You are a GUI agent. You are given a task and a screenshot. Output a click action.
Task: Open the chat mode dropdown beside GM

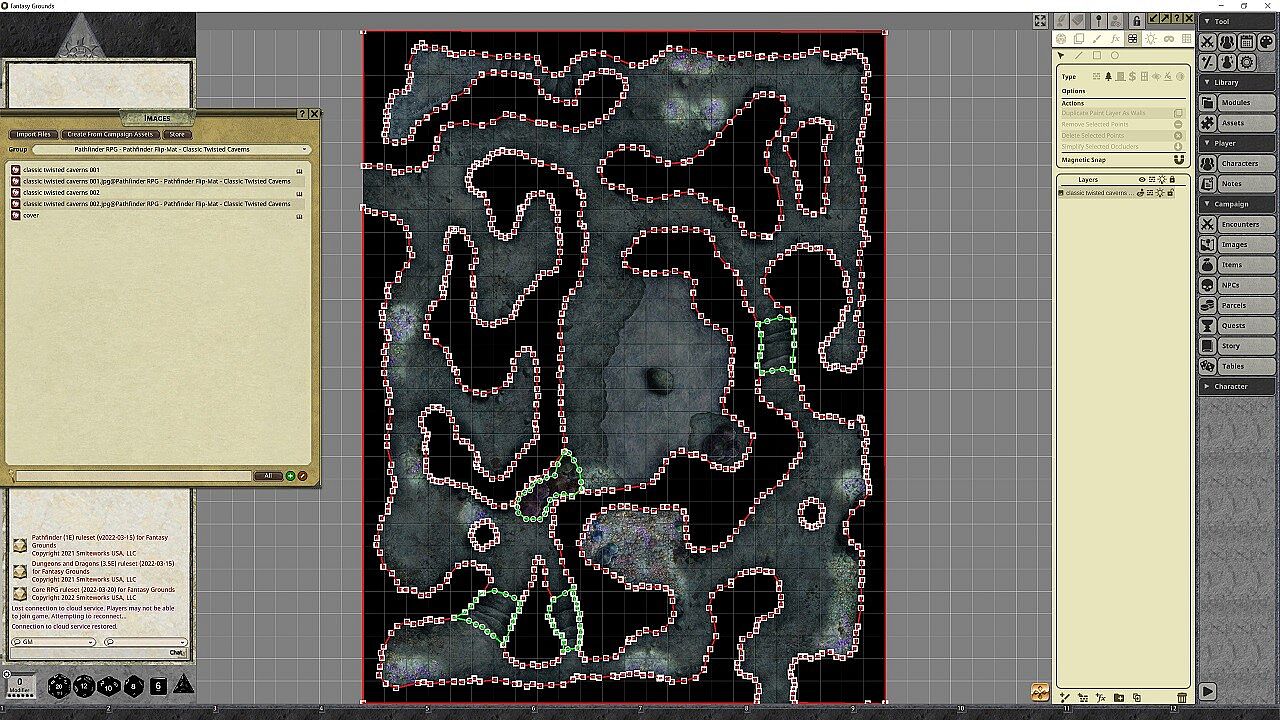click(145, 642)
